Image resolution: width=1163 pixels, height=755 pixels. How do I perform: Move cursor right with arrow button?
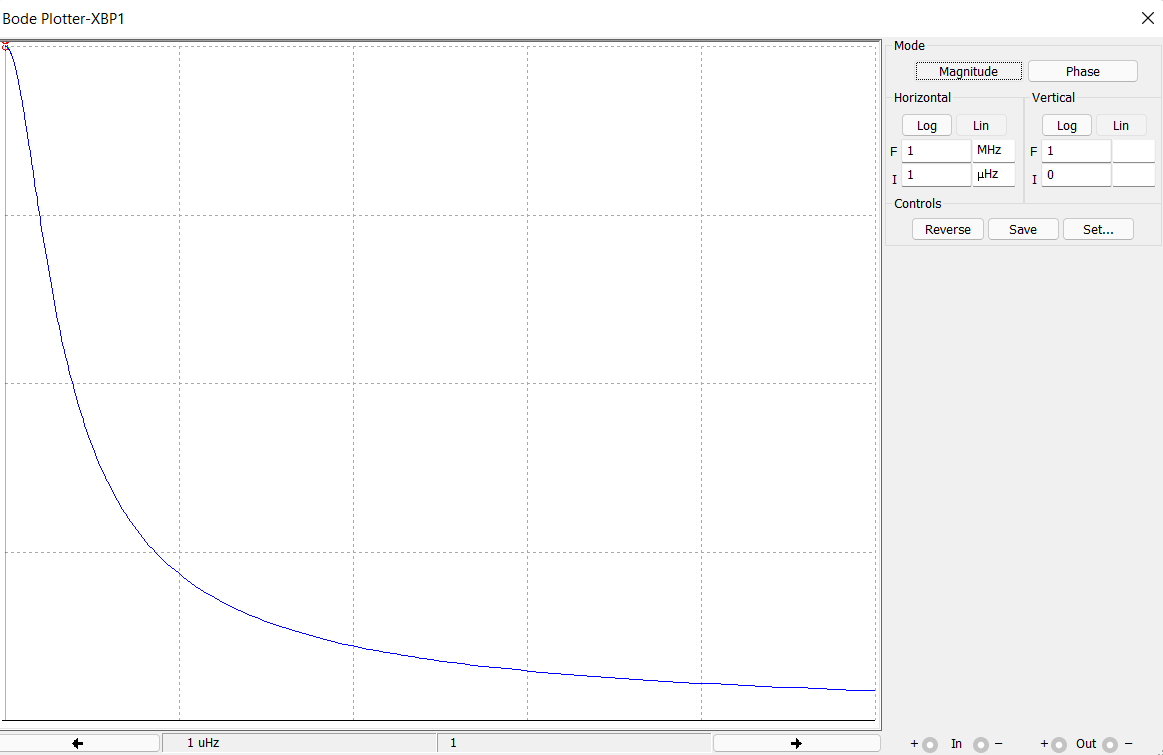coord(797,743)
